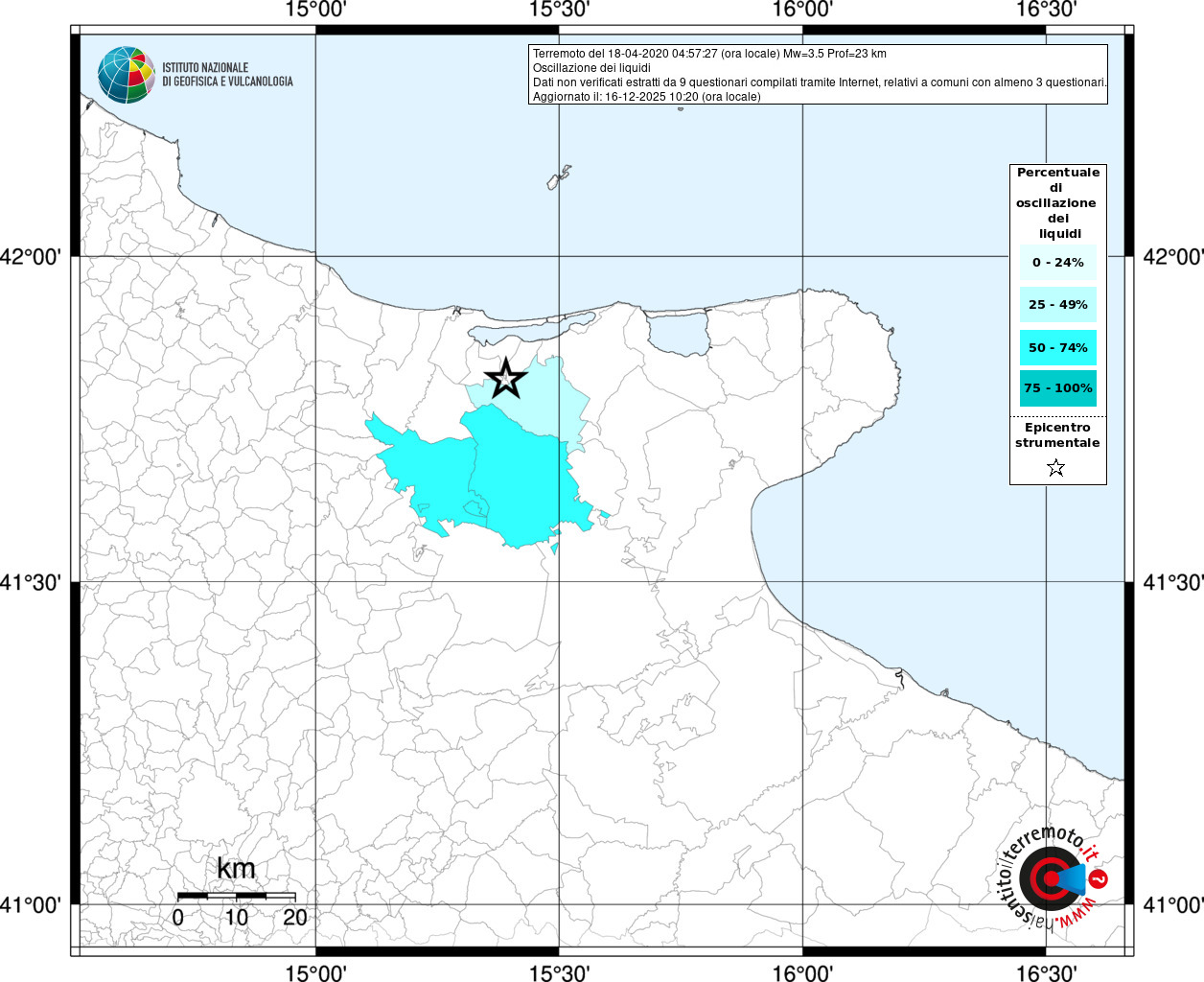Image resolution: width=1204 pixels, height=982 pixels.
Task: Select the 0 - 24% legend swatch
Action: coord(1057,262)
